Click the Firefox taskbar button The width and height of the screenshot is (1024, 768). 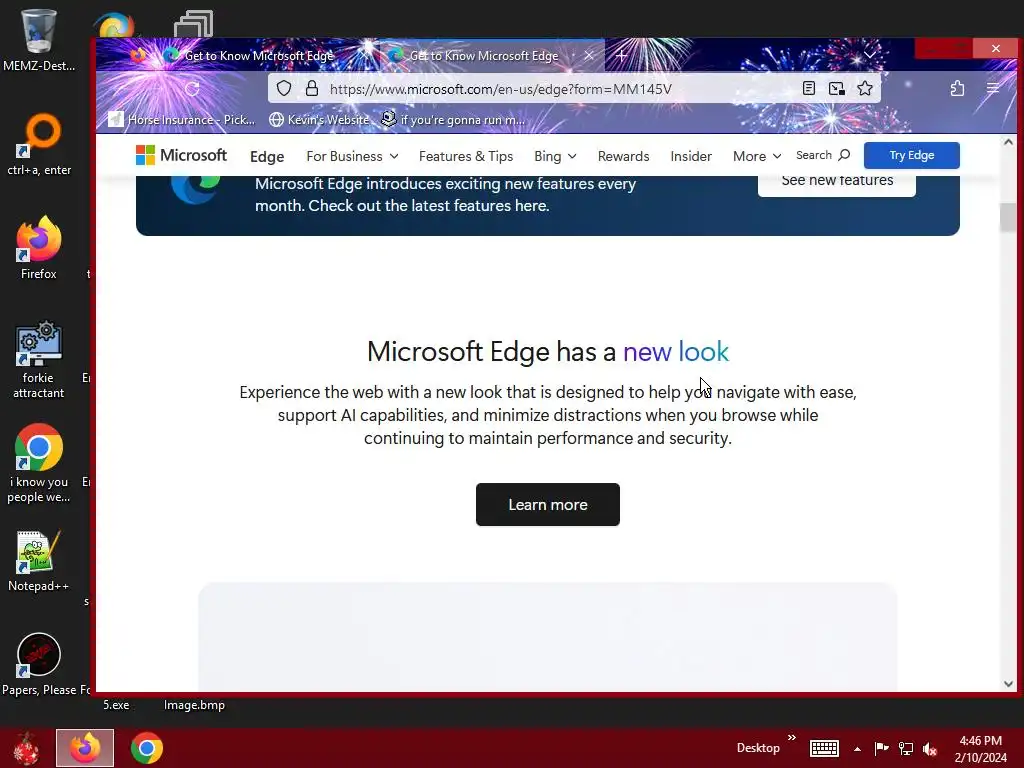click(x=85, y=748)
